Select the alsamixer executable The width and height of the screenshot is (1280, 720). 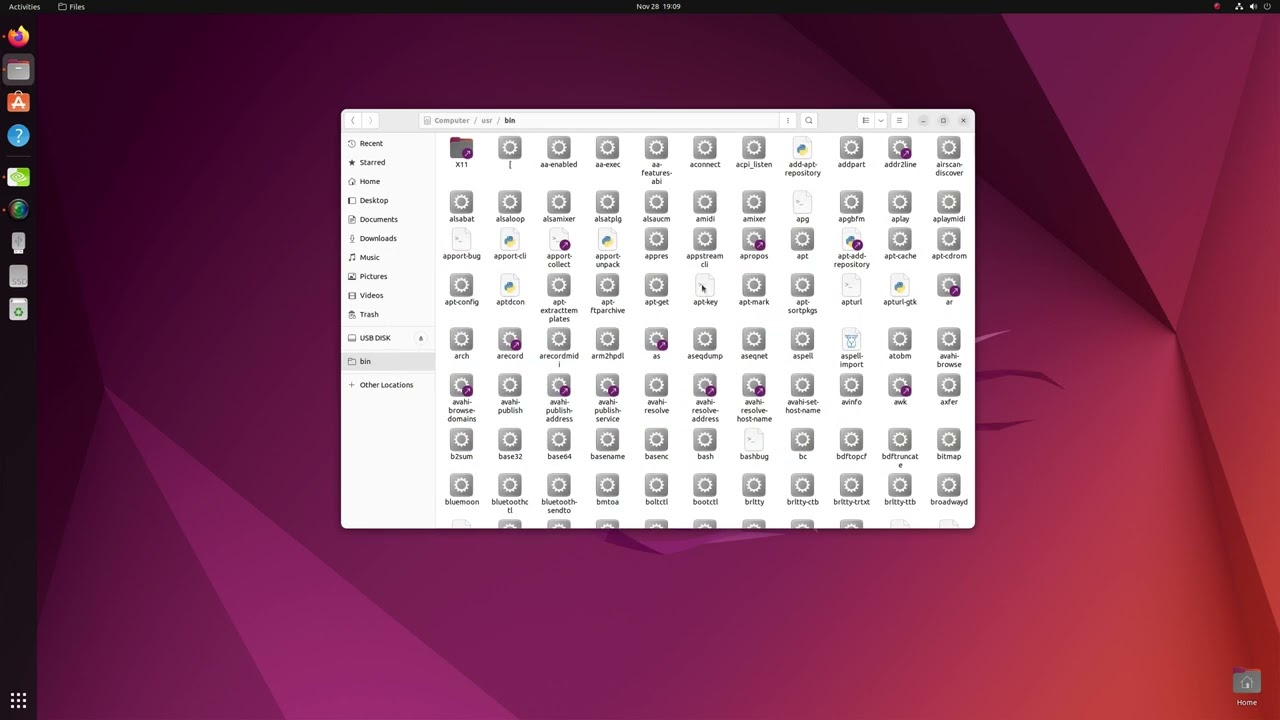click(559, 207)
